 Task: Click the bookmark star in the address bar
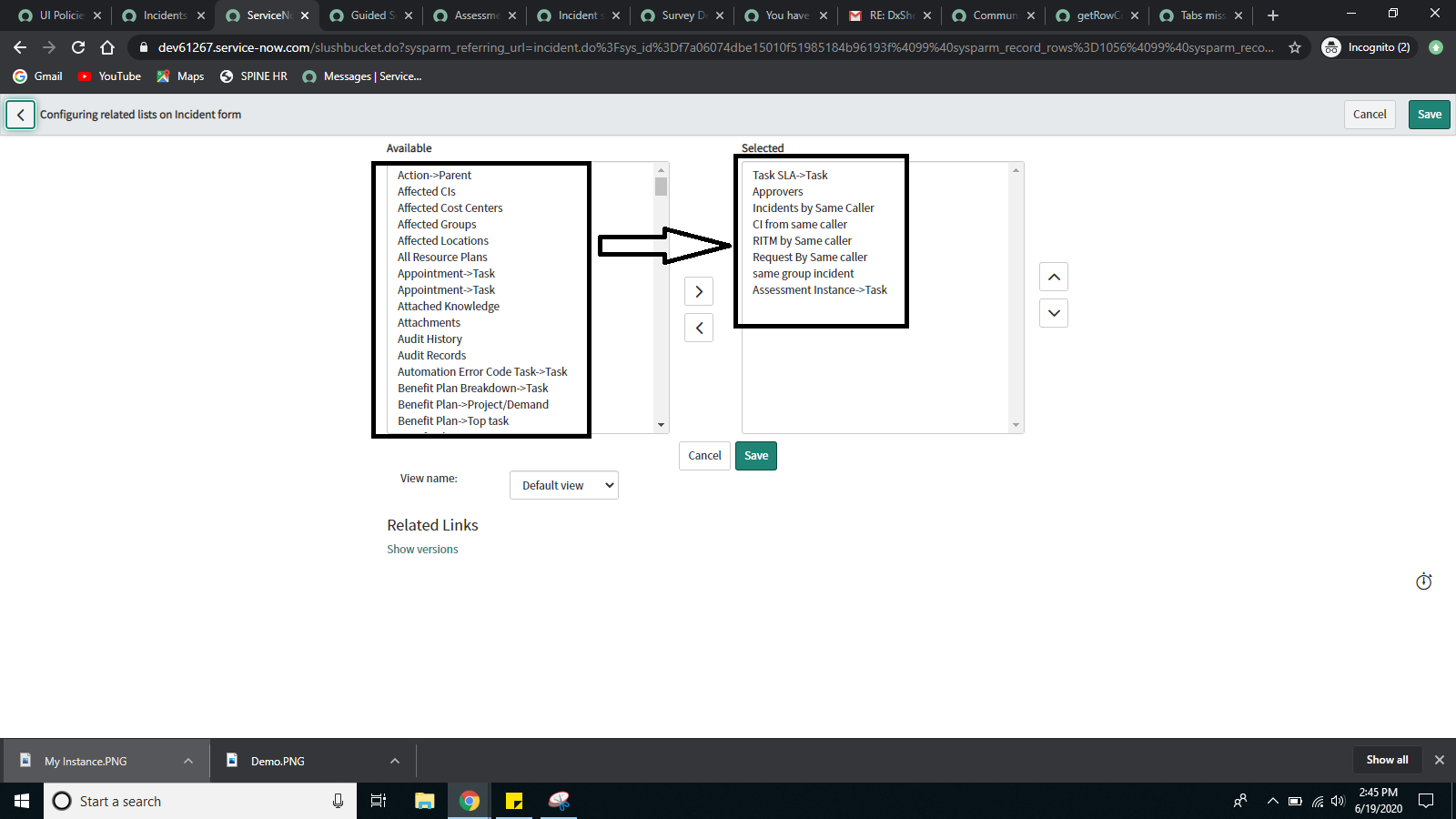[x=1295, y=46]
